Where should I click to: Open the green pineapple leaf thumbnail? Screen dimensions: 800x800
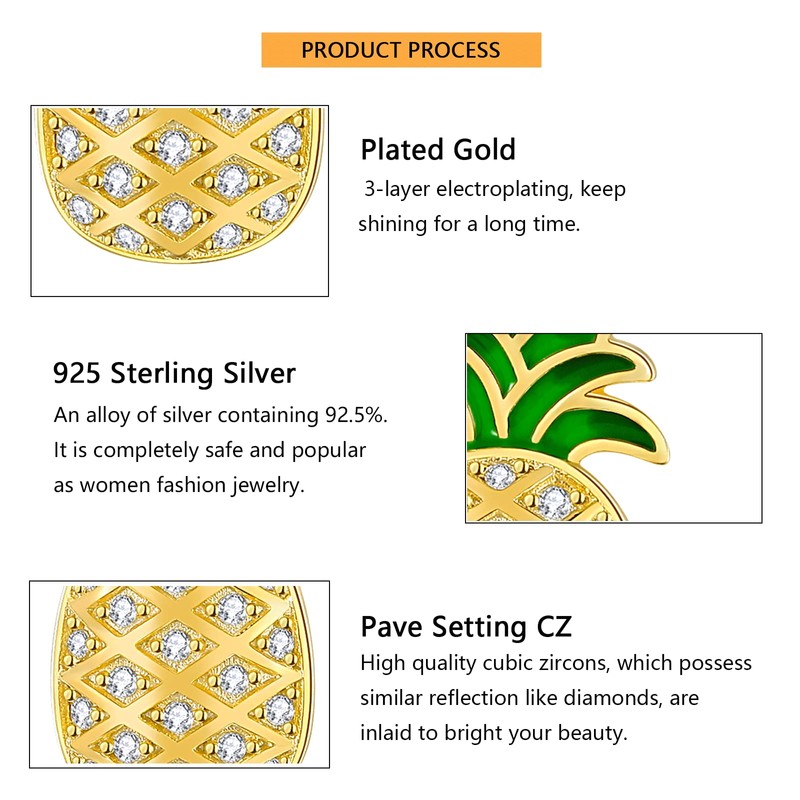tap(613, 427)
